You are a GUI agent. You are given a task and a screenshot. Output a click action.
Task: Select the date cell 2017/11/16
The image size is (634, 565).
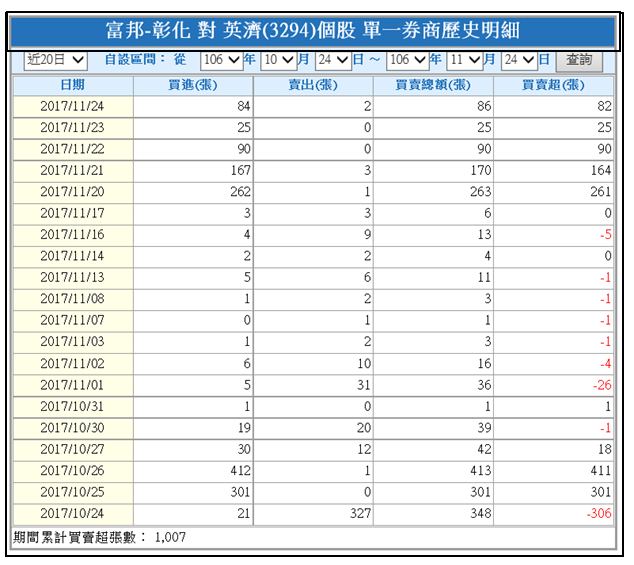click(73, 235)
